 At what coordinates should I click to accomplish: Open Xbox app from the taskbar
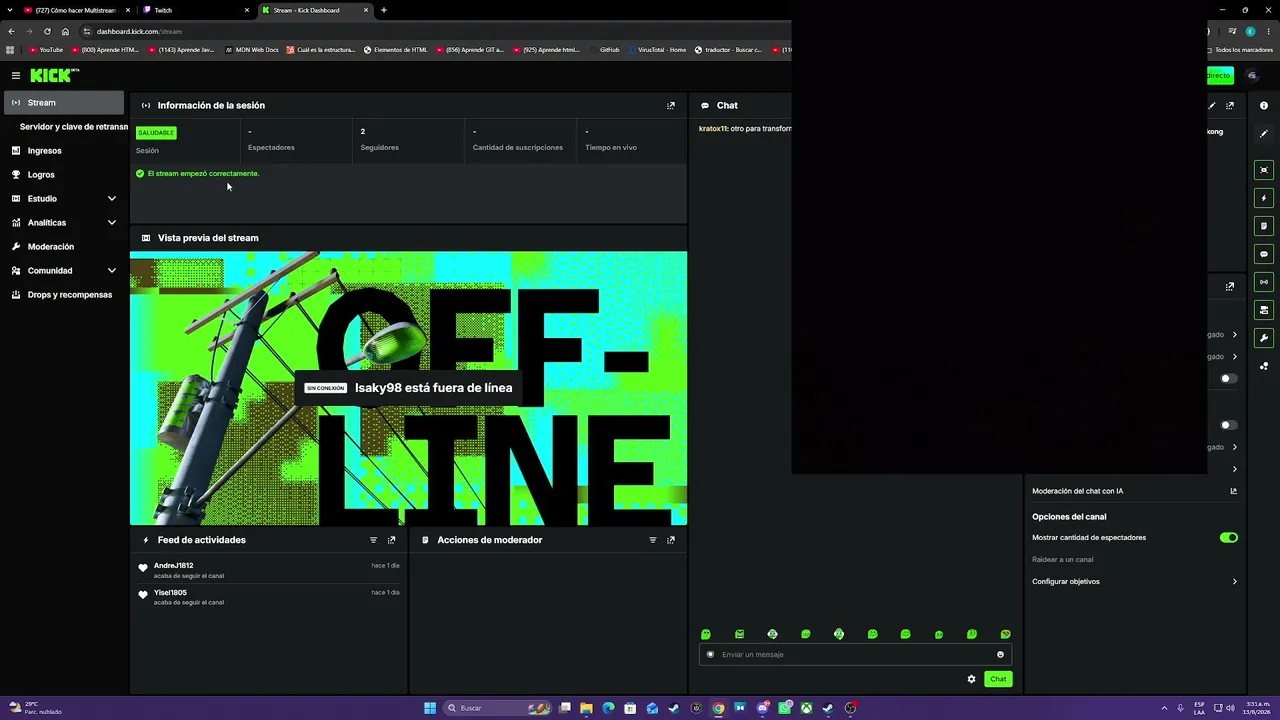pos(806,708)
